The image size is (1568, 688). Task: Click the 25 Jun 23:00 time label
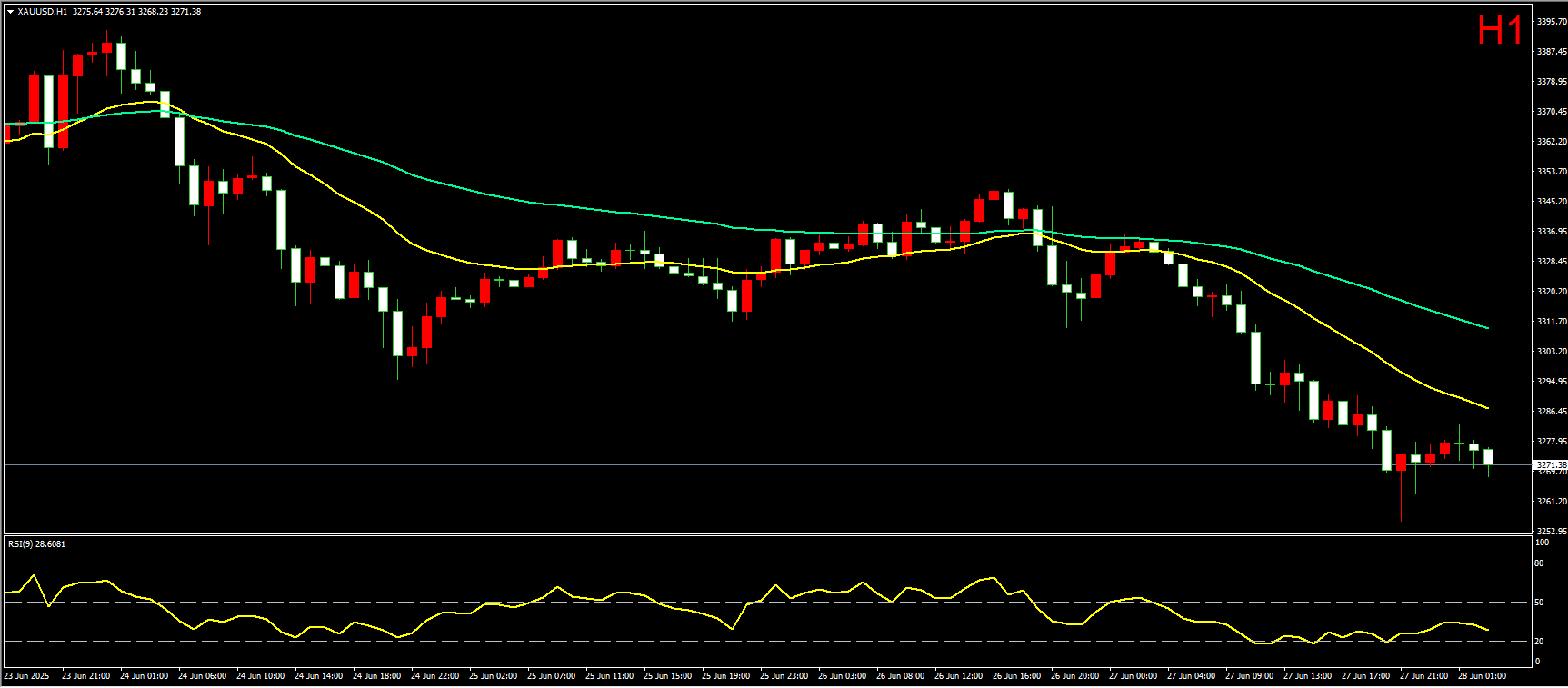(x=784, y=675)
